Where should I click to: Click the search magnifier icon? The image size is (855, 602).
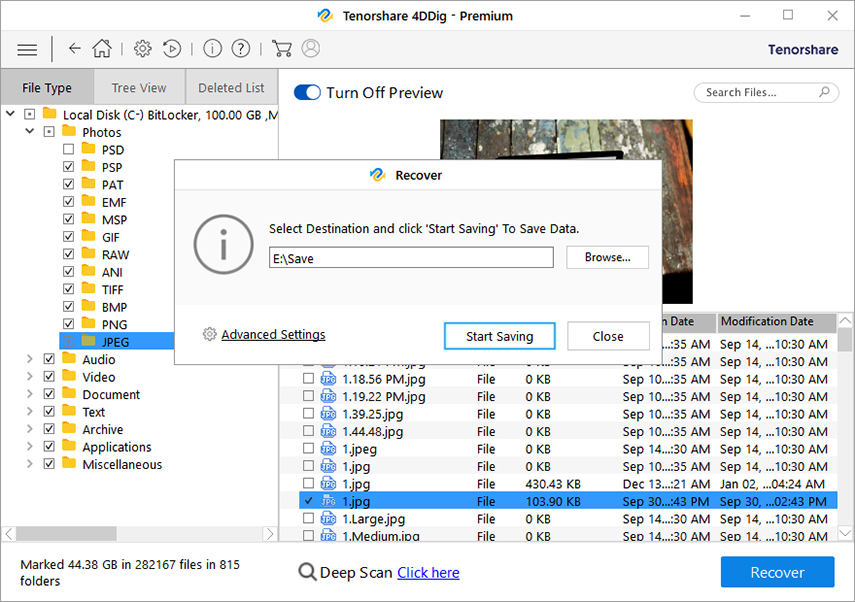pyautogui.click(x=824, y=92)
